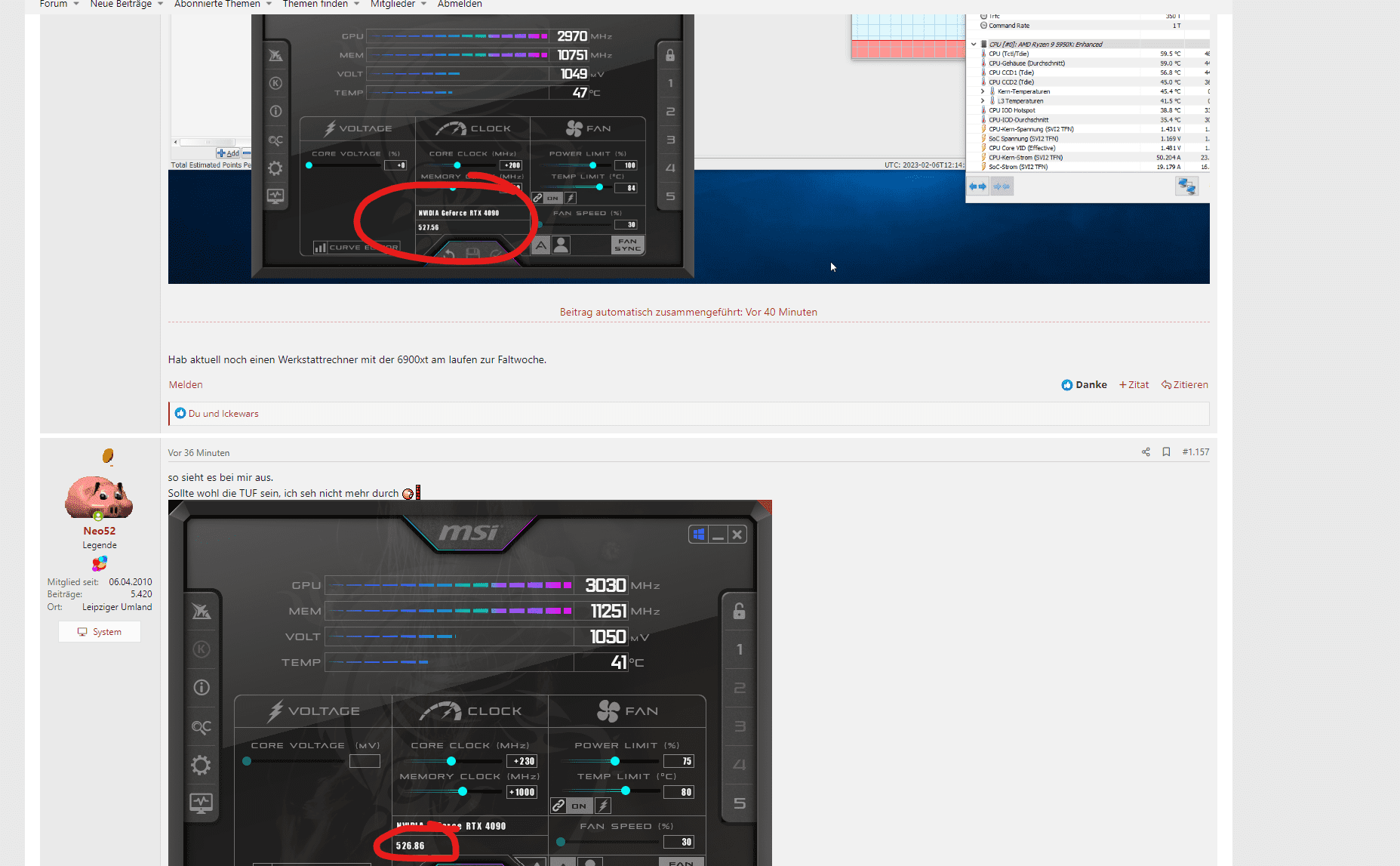Click the MSI dragon logo icon in lower Afterburner
The width and height of the screenshot is (1400, 866).
(x=201, y=611)
